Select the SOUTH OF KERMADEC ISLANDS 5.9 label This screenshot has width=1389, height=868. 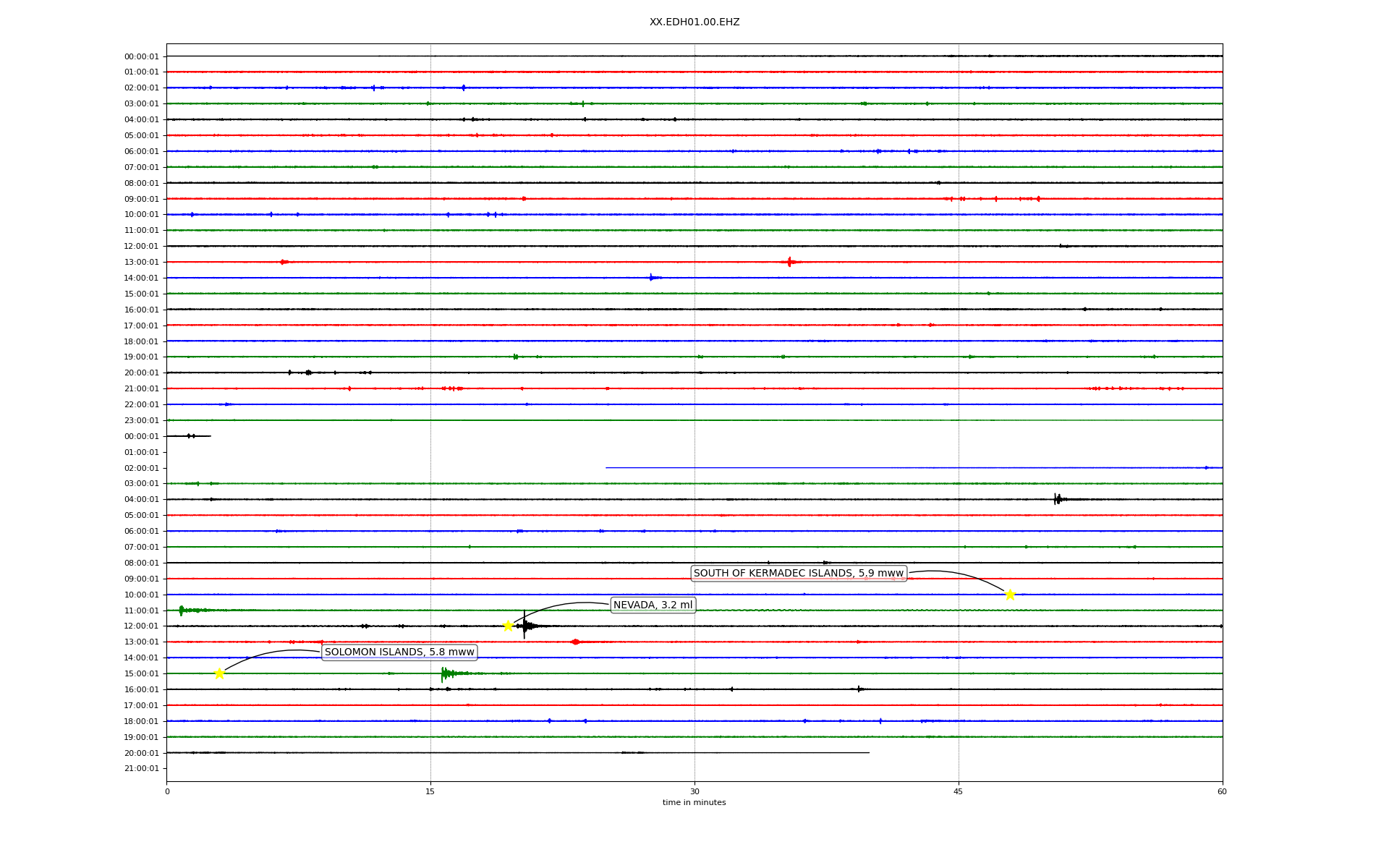(799, 574)
